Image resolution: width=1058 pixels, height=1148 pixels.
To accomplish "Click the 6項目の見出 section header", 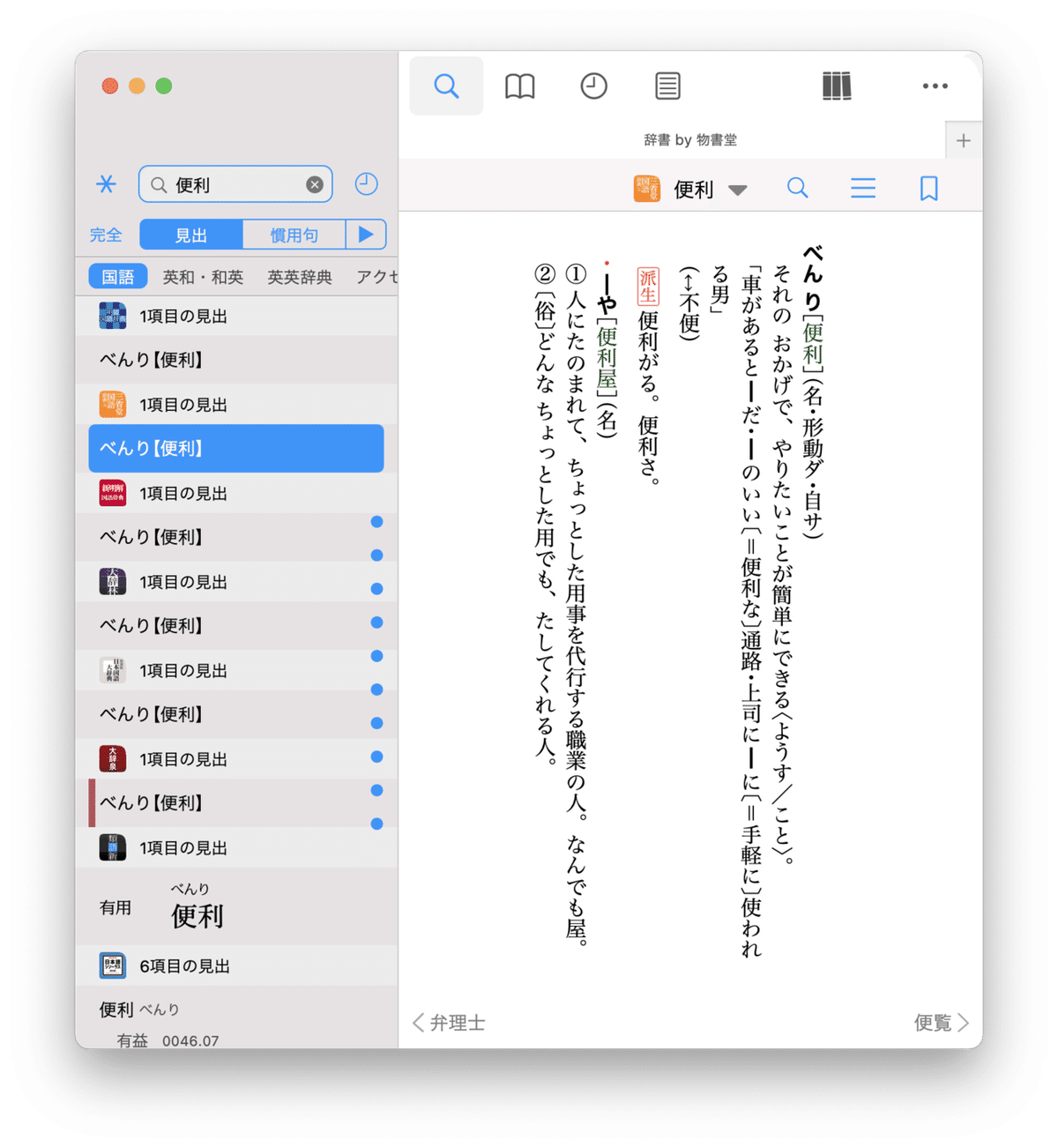I will (x=236, y=965).
